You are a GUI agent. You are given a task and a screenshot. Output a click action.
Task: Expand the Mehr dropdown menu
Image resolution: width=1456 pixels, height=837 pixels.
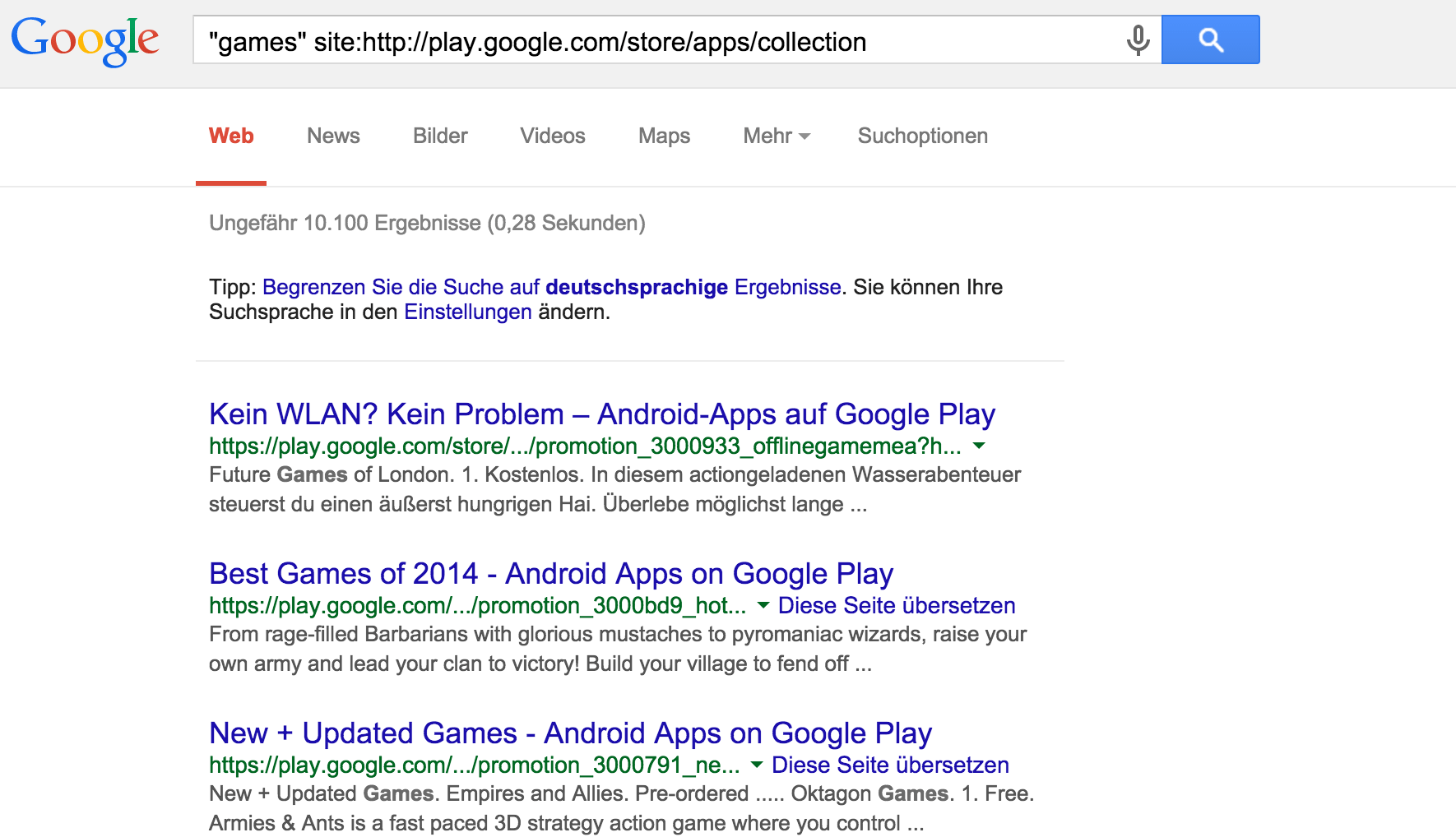pos(777,136)
